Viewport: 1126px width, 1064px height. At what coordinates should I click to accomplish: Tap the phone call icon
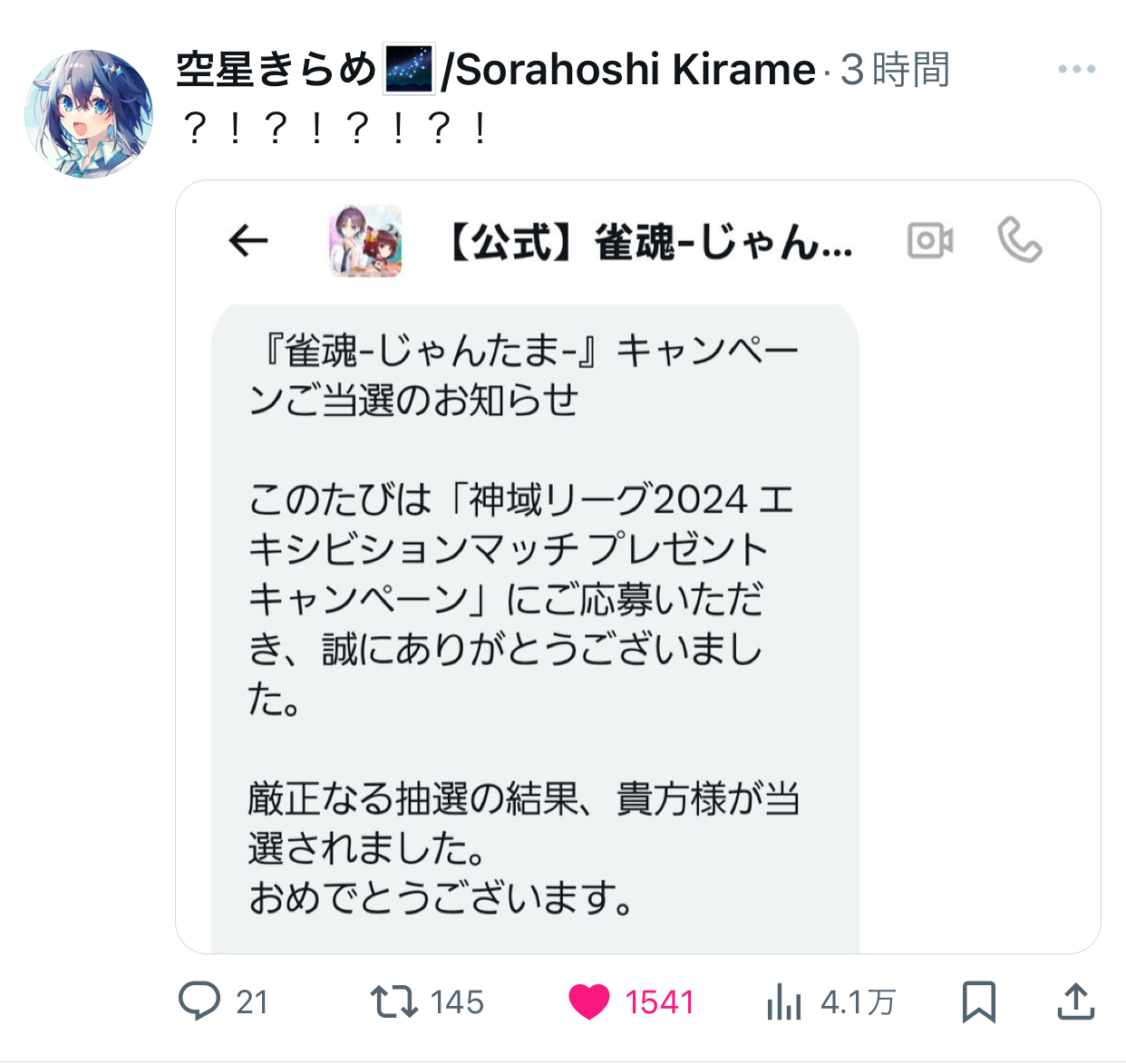1020,241
